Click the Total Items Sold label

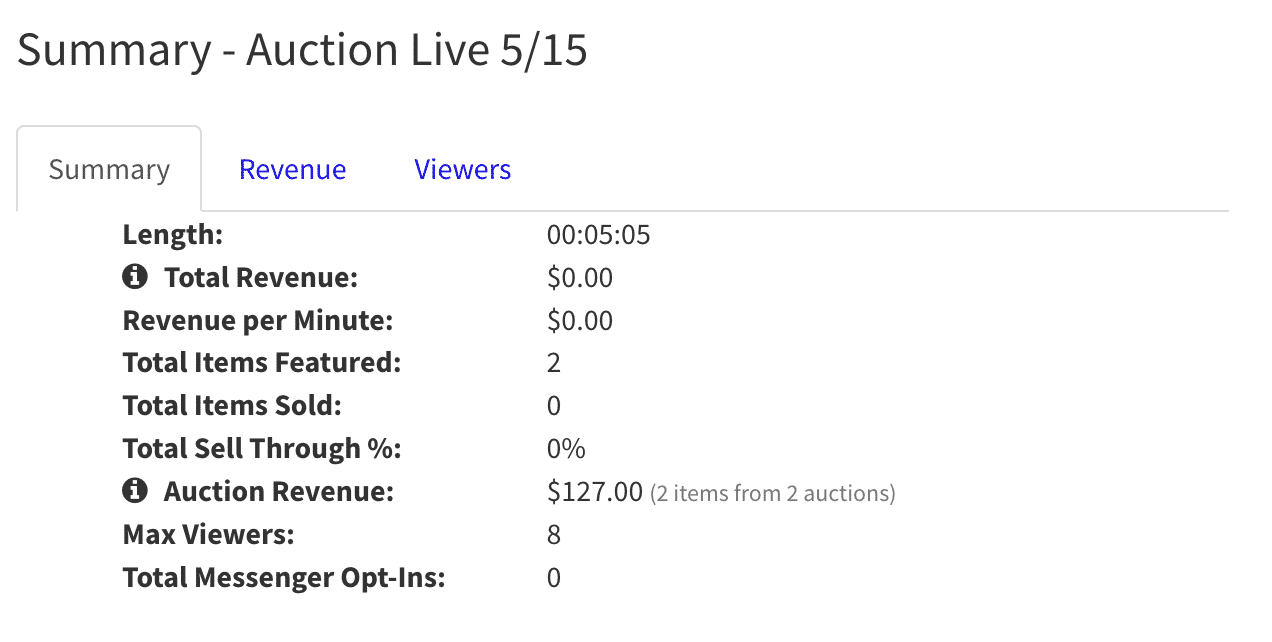232,406
